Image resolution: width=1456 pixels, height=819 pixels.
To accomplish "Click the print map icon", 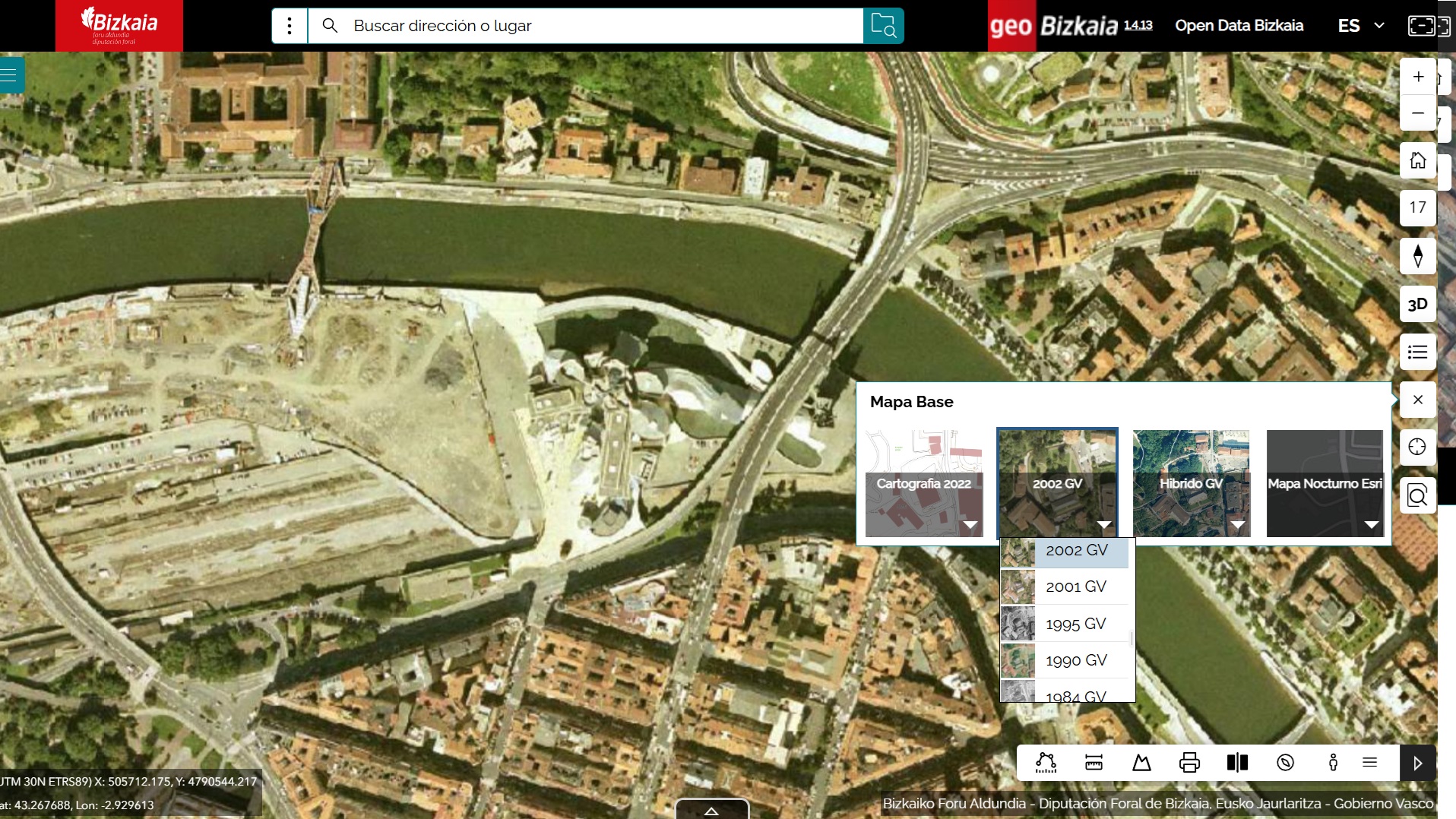I will tap(1189, 763).
